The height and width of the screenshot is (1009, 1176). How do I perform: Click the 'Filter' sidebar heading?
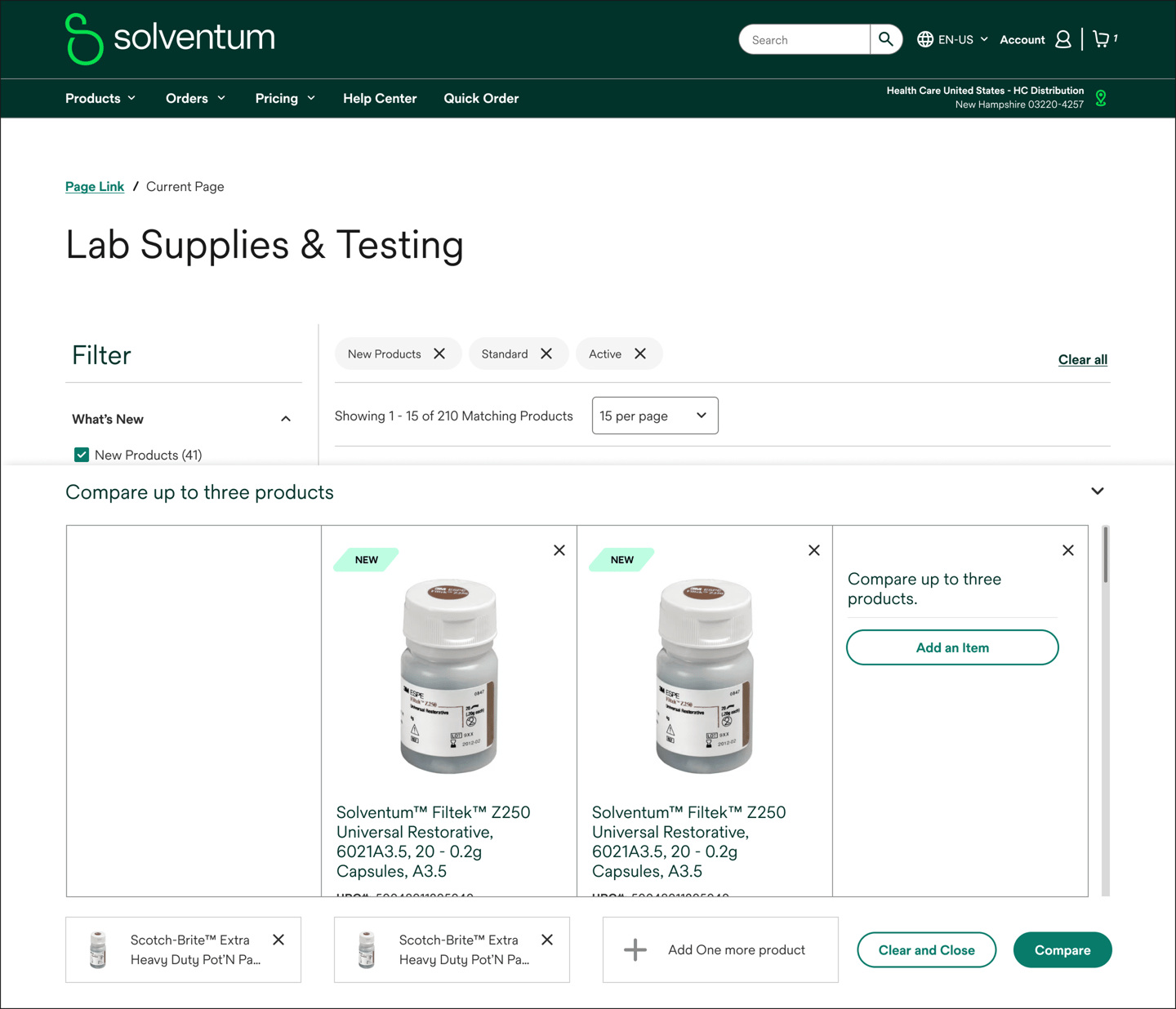click(x=101, y=355)
